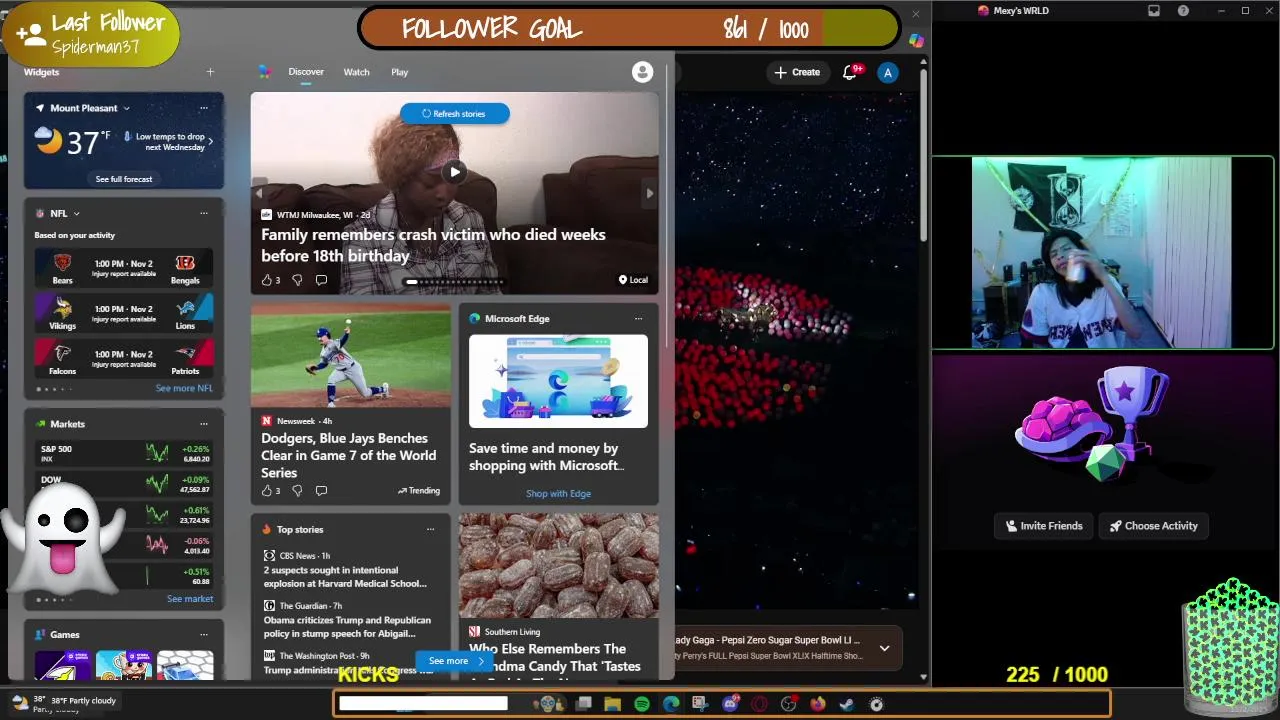The width and height of the screenshot is (1280, 720).
Task: Expand the NFL league dropdown
Action: 76,213
